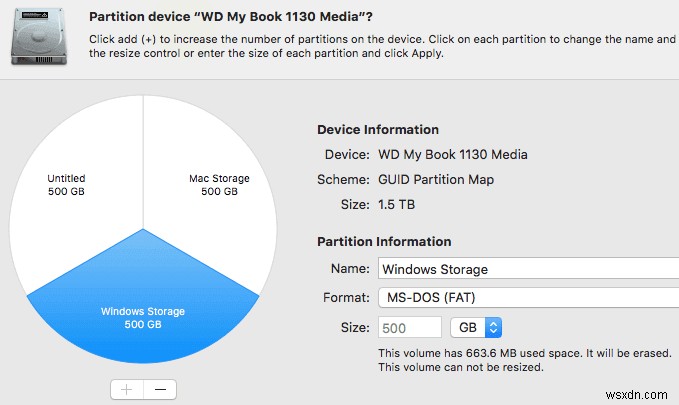Image resolution: width=679 pixels, height=405 pixels.
Task: Click the "can not be resized" notice
Action: [460, 368]
